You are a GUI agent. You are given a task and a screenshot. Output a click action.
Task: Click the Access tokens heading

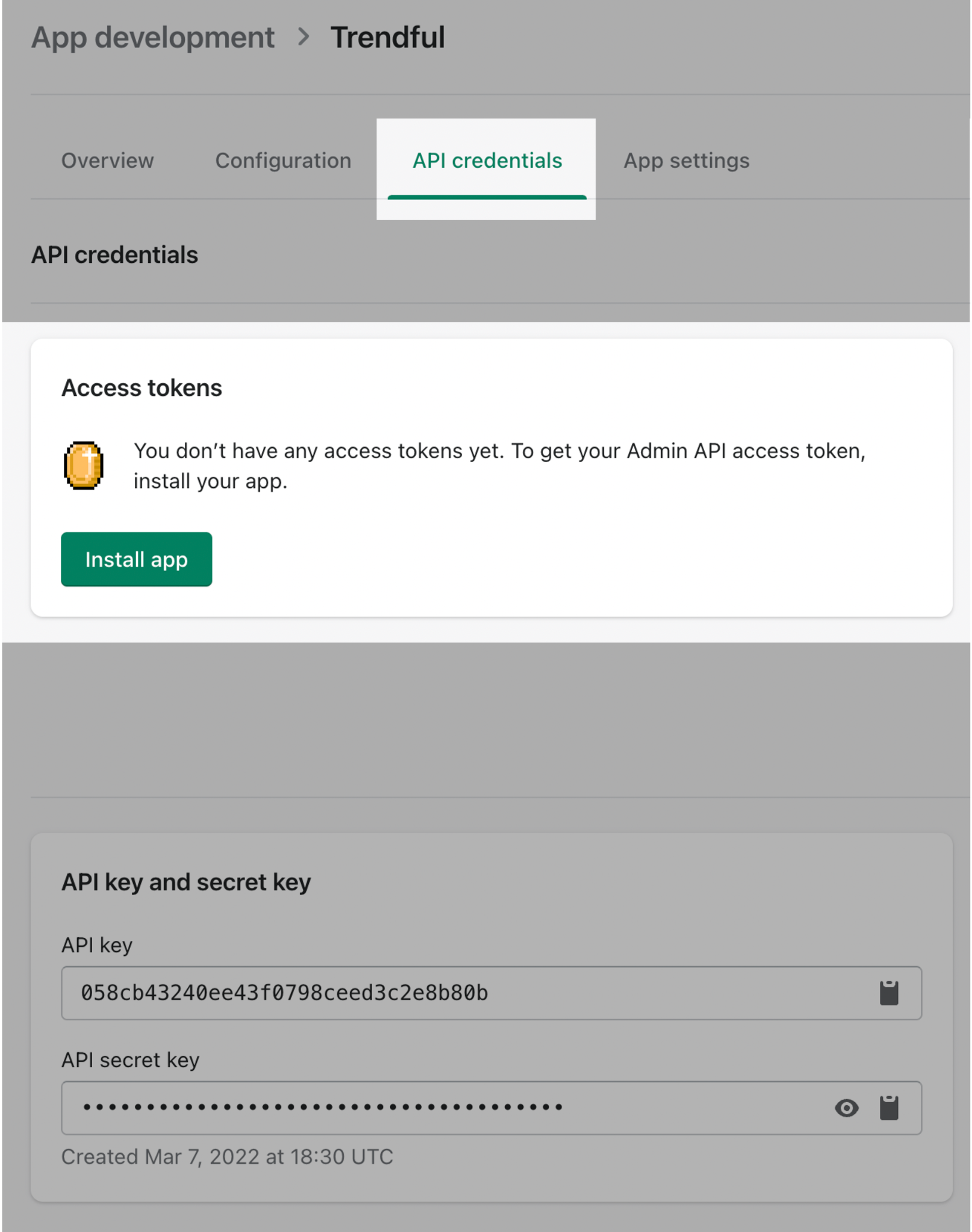click(x=142, y=388)
